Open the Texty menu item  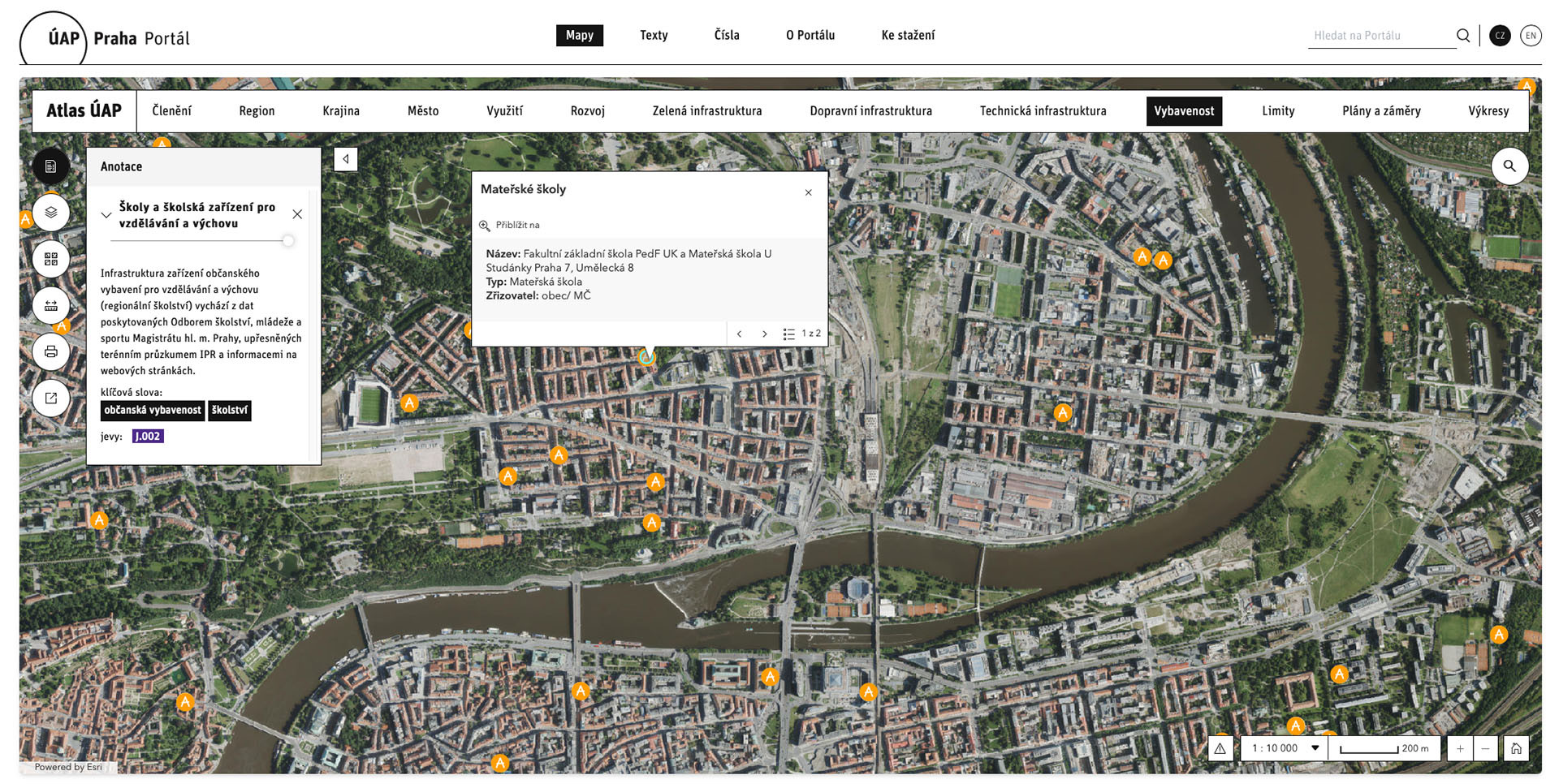click(x=654, y=36)
